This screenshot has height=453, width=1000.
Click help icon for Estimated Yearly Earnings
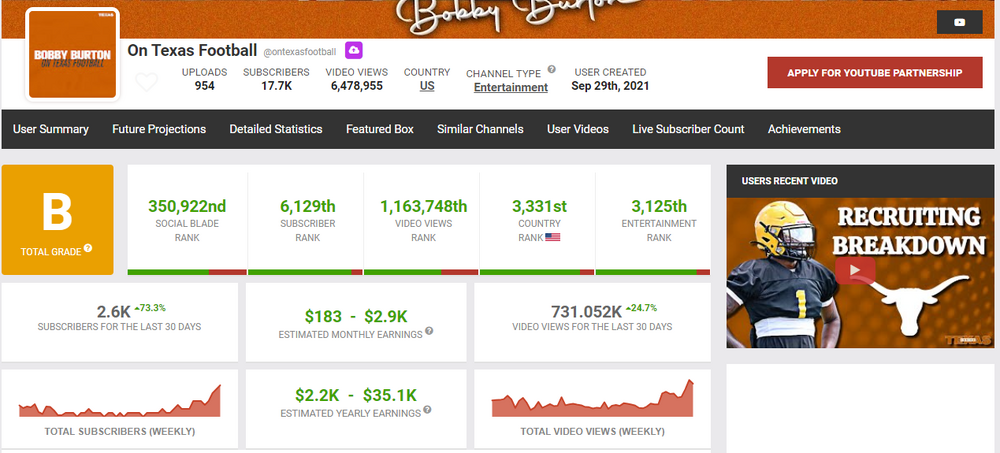(x=427, y=410)
